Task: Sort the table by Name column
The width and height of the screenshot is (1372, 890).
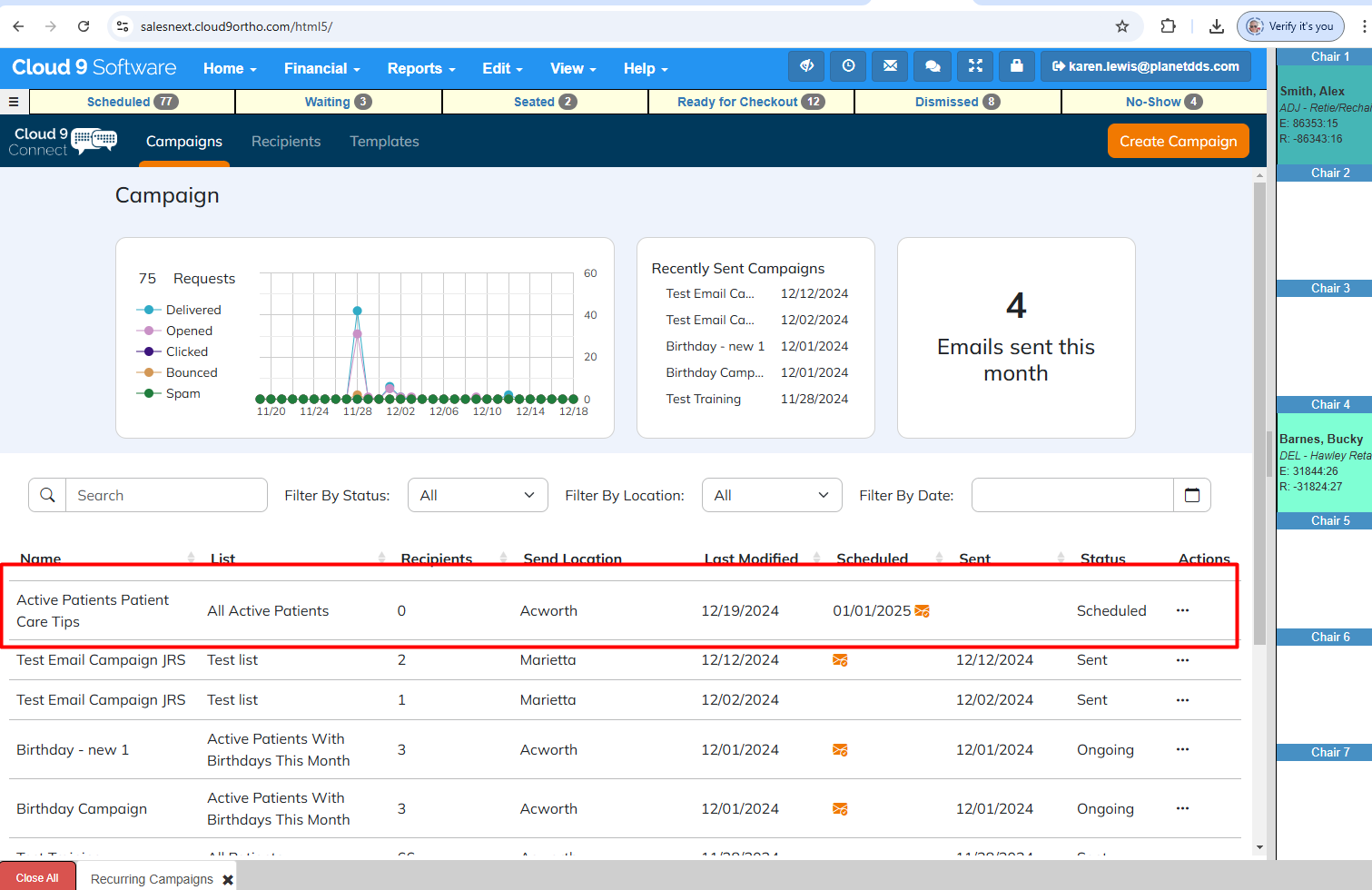Action: click(x=41, y=559)
